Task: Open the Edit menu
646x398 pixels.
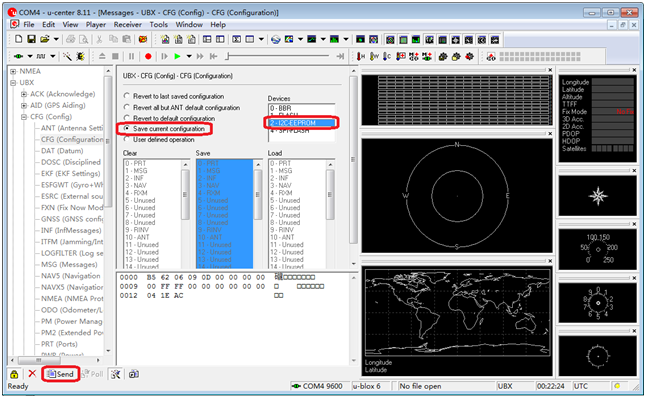Action: 48,24
